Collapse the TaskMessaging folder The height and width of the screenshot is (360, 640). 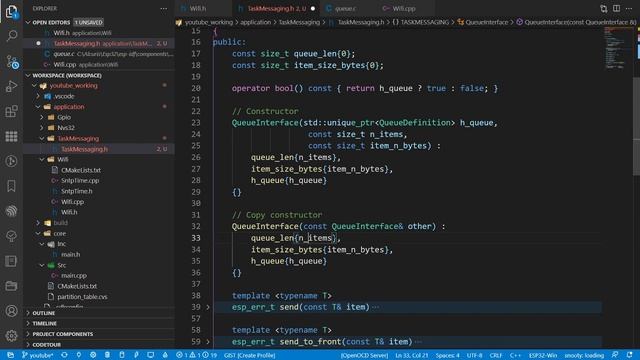click(42, 139)
